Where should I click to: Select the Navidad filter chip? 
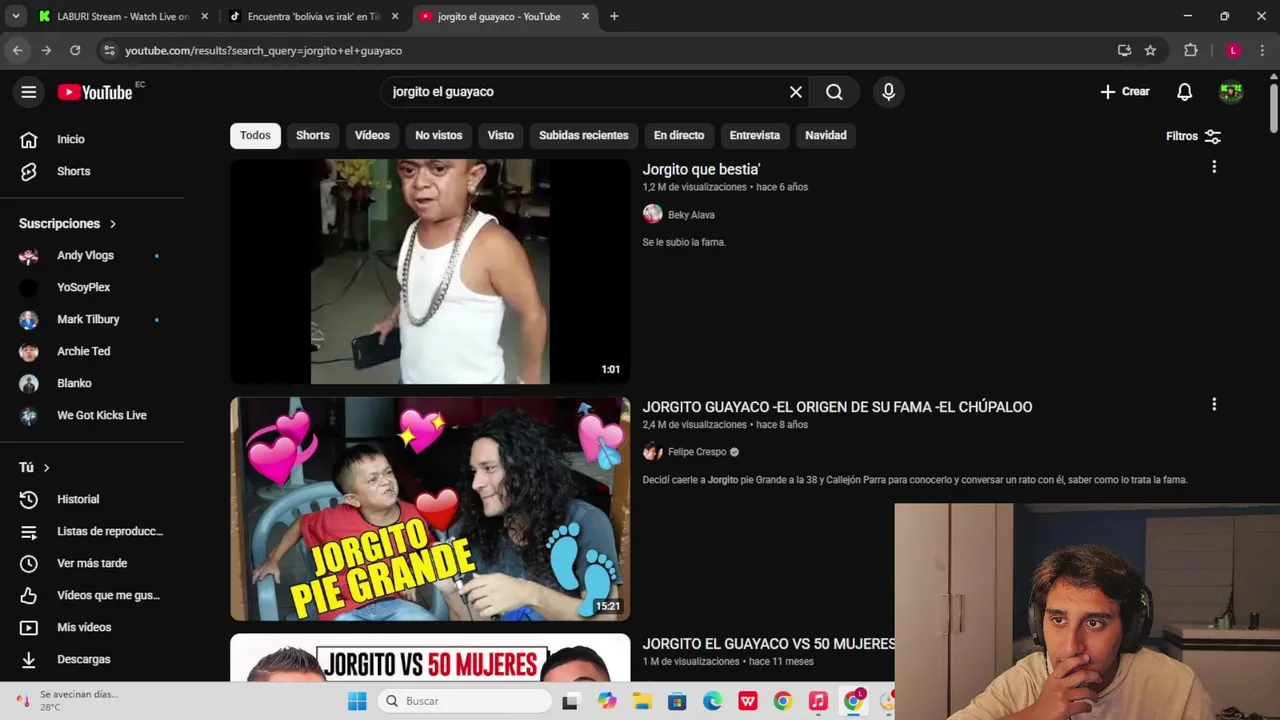tap(826, 136)
